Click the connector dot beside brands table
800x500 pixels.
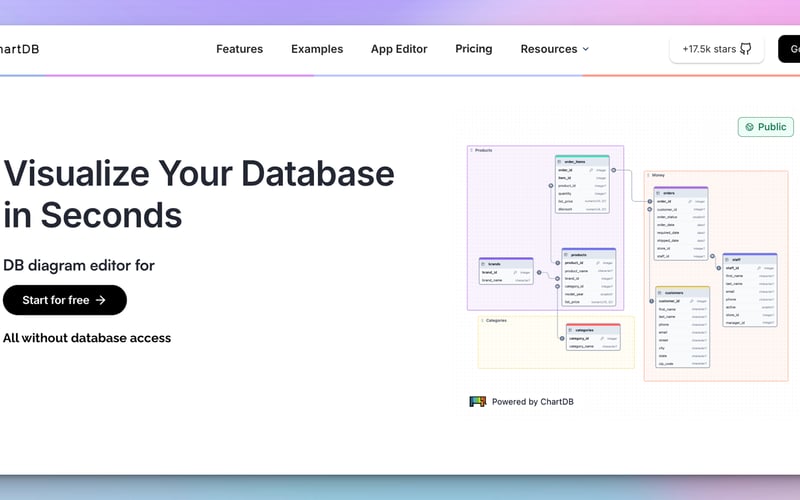tap(539, 272)
